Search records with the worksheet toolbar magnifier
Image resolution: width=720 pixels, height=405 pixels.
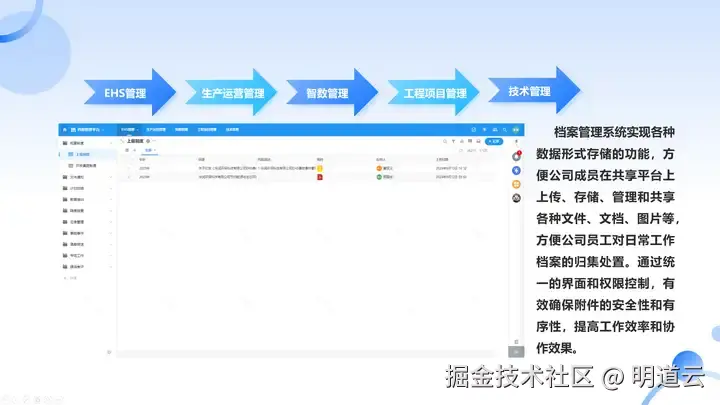444,141
